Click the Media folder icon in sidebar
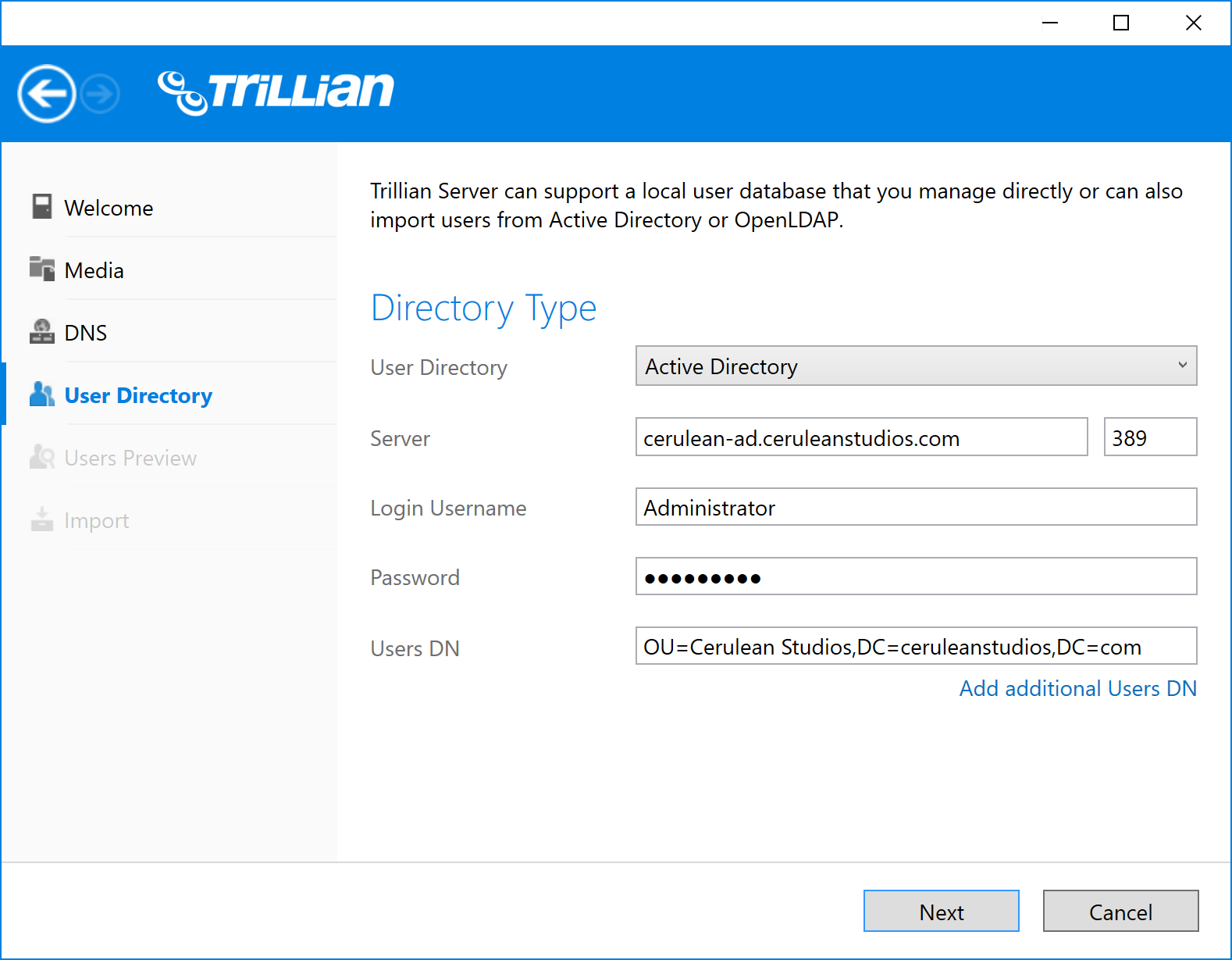The width and height of the screenshot is (1232, 960). (x=42, y=269)
